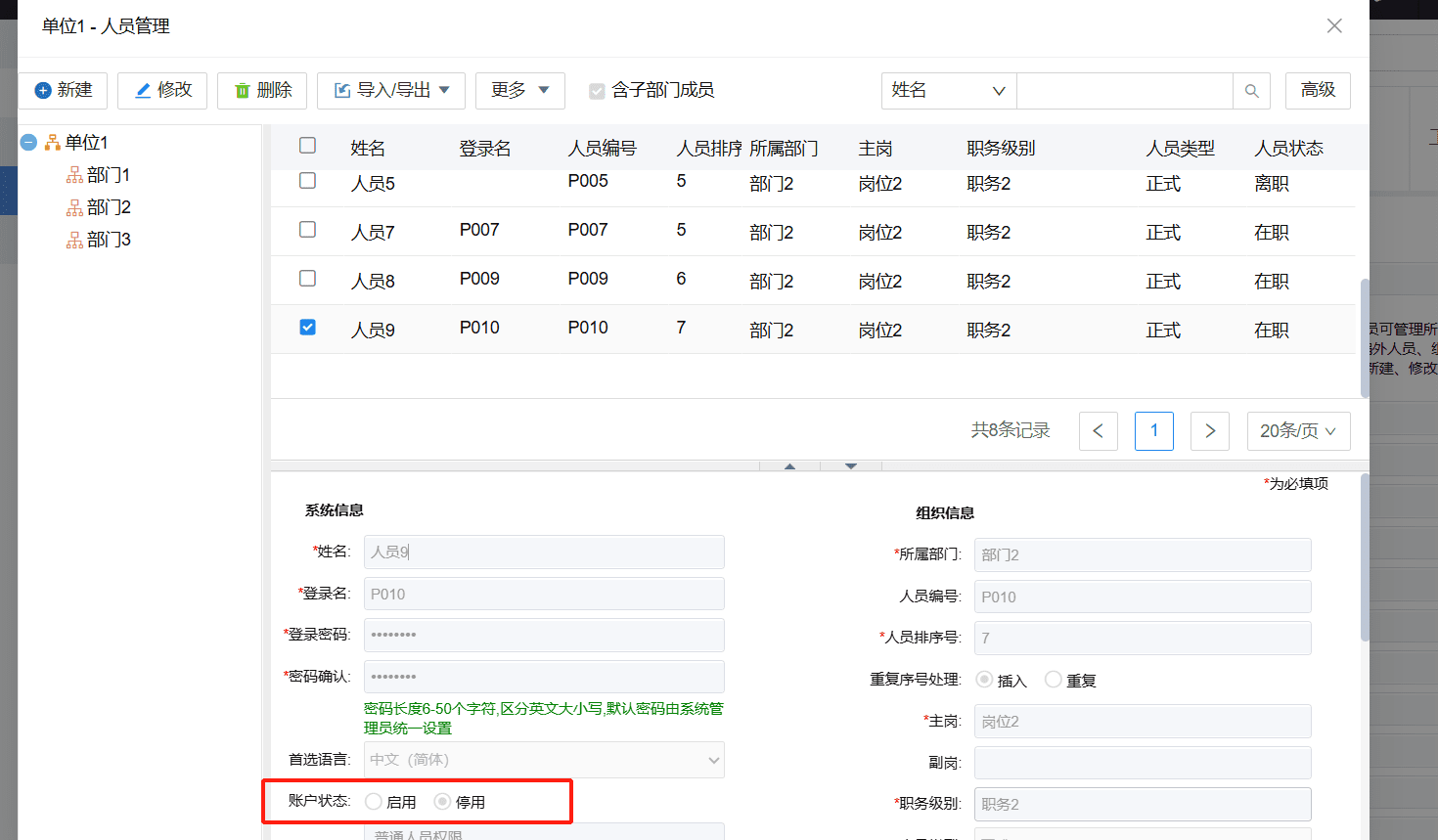This screenshot has width=1438, height=840.
Task: Click the 人员编号 column header
Action: coord(602,149)
